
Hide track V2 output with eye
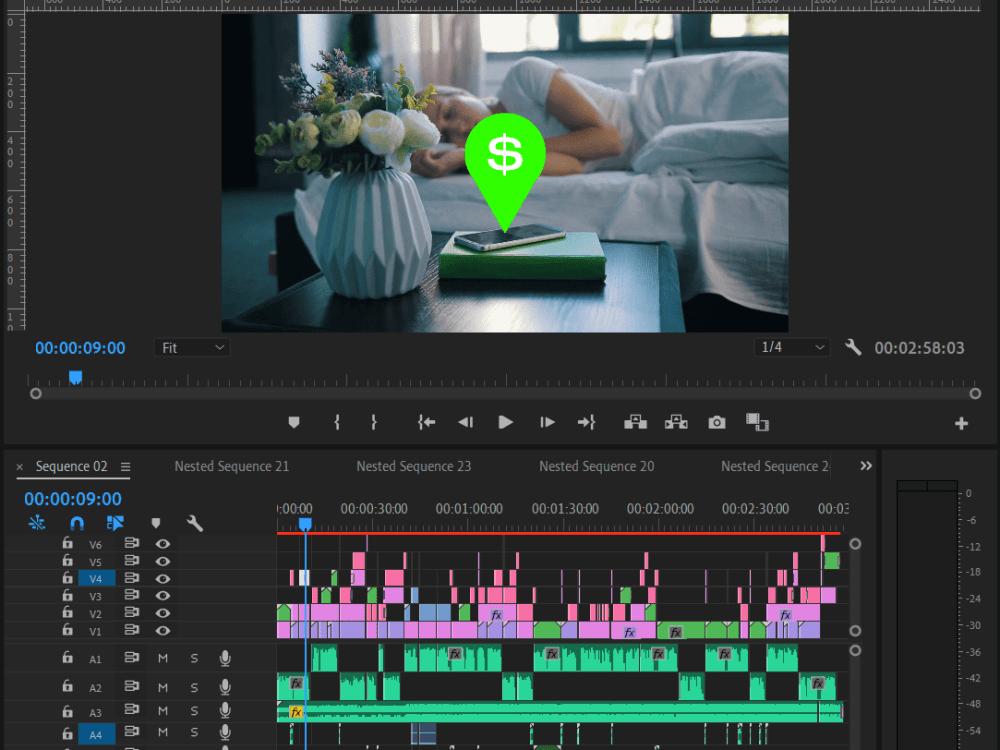[163, 613]
